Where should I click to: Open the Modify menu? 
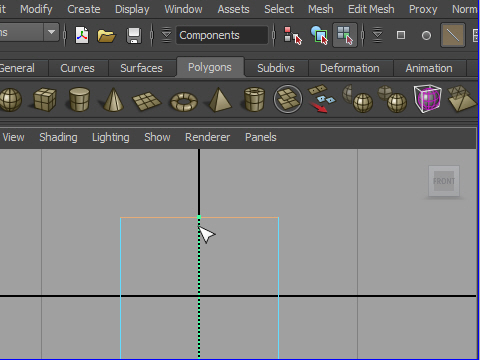pos(36,9)
